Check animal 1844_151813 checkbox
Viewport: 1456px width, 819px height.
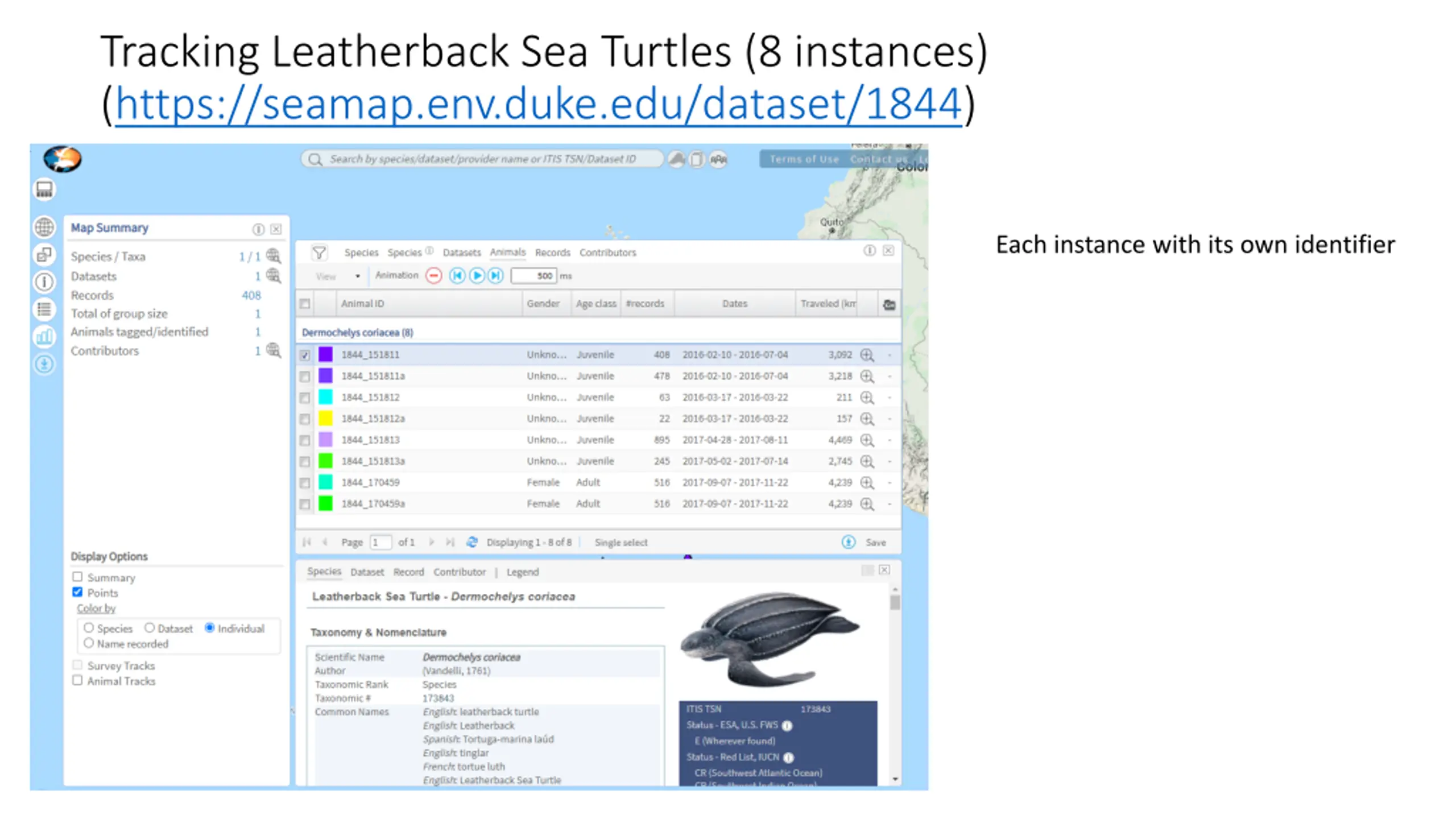point(305,440)
